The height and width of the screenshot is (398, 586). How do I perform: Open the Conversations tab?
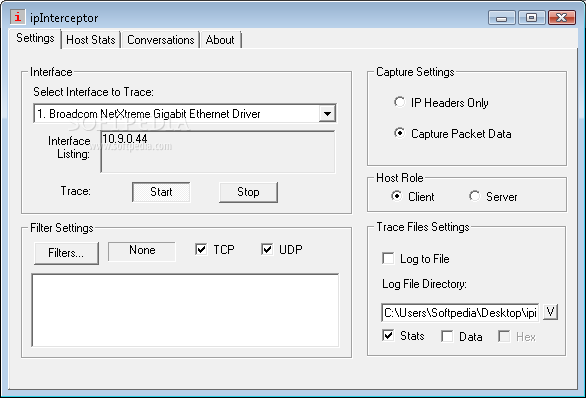161,40
